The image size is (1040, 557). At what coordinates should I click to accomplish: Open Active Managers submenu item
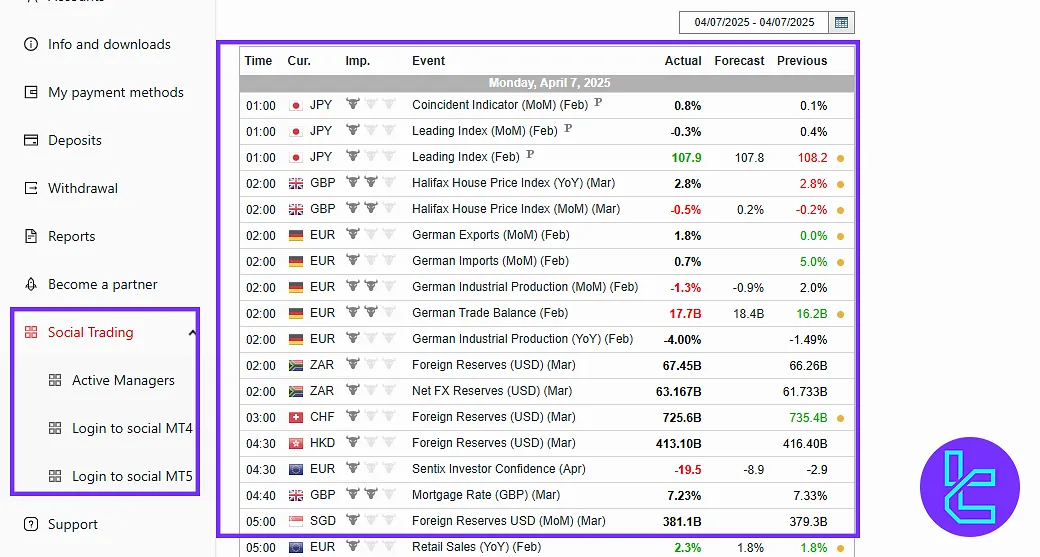(x=123, y=380)
